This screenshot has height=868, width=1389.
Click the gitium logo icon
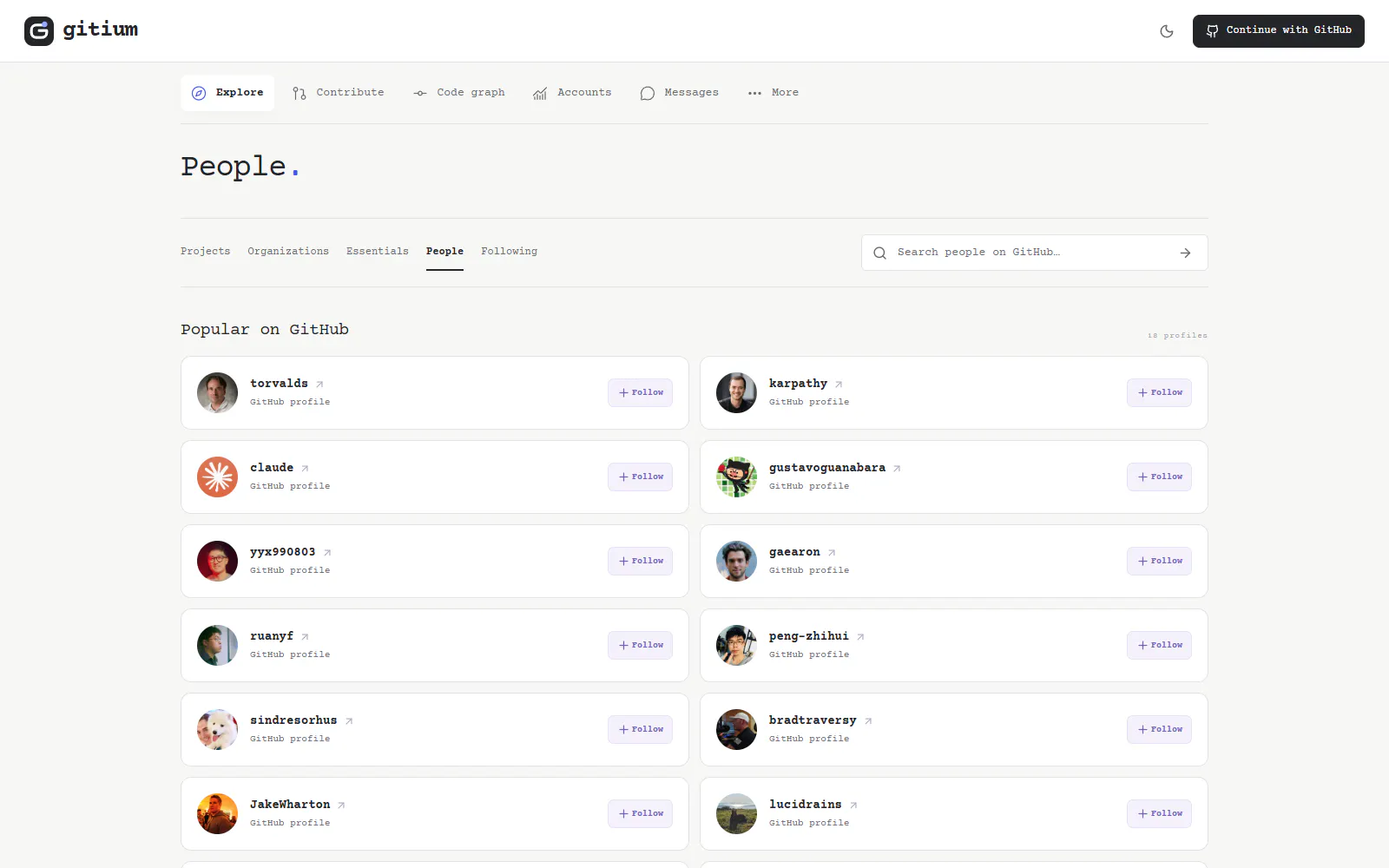[x=39, y=31]
